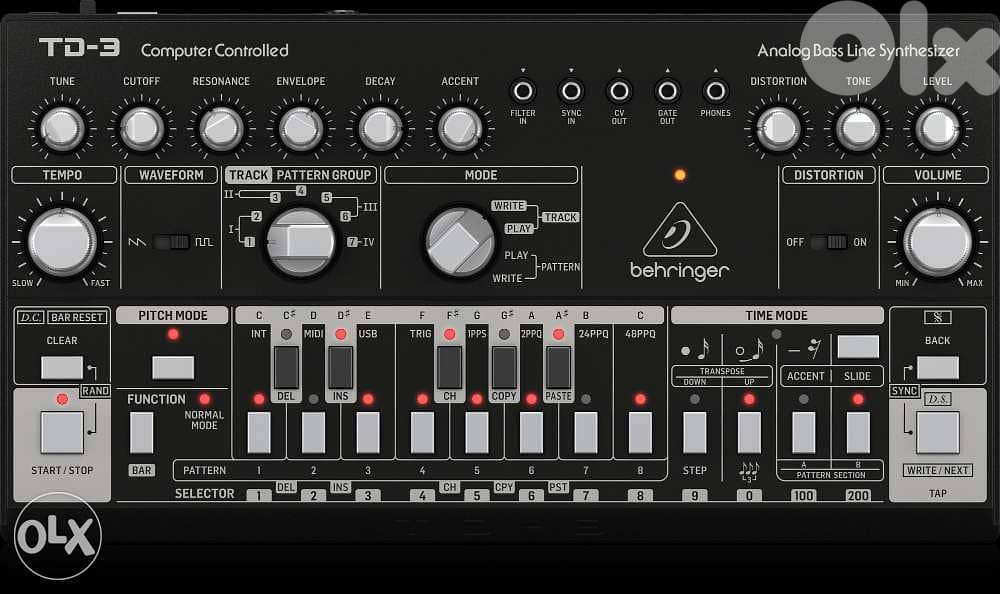Toggle the TIME MODE button

[858, 347]
